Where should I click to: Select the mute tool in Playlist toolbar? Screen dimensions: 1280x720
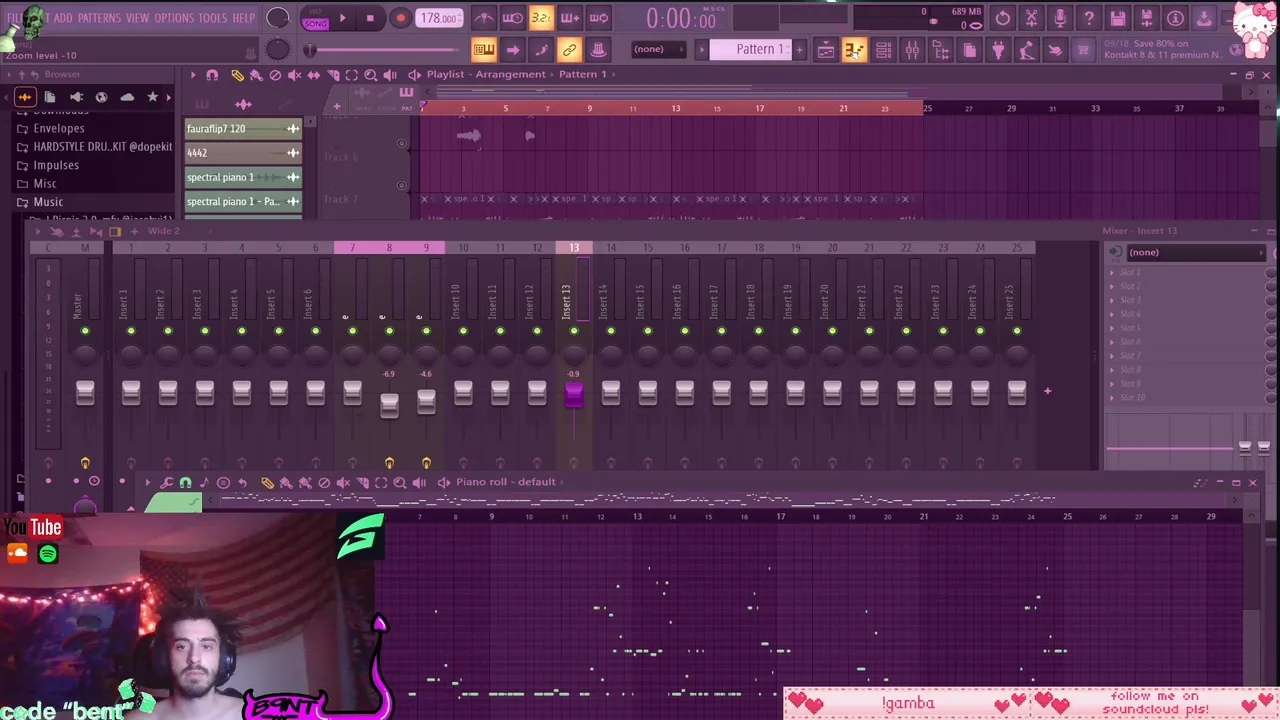click(x=294, y=75)
